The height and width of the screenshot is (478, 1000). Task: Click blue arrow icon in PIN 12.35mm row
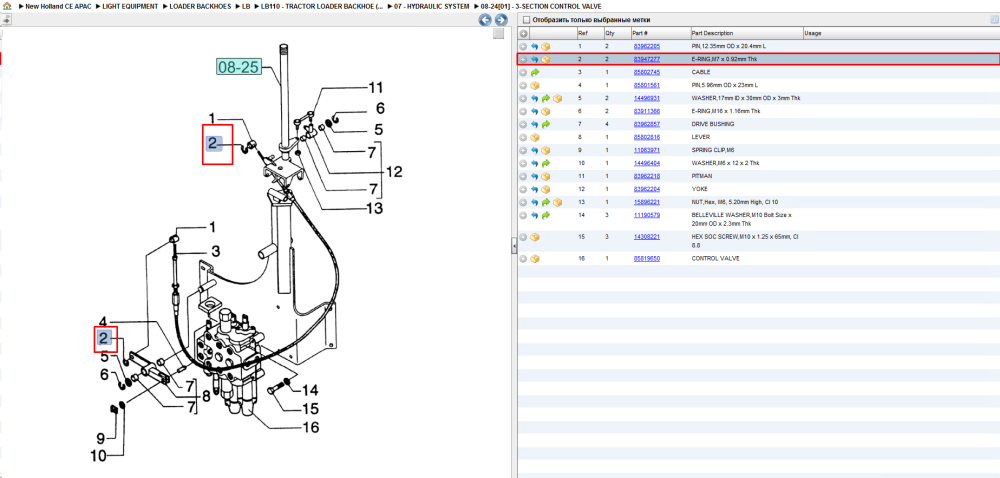click(534, 47)
